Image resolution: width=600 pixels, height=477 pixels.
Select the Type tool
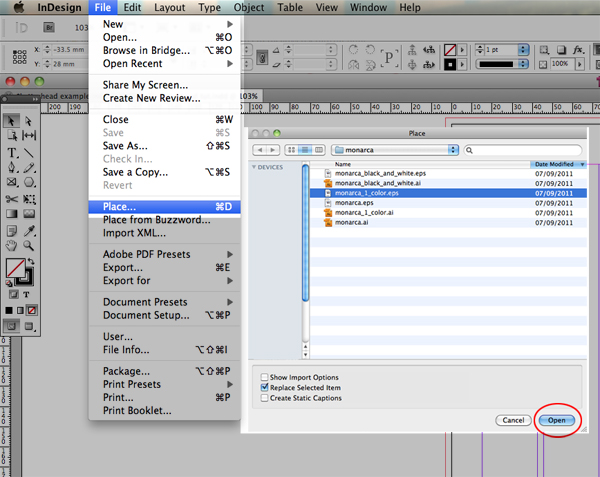click(12, 153)
